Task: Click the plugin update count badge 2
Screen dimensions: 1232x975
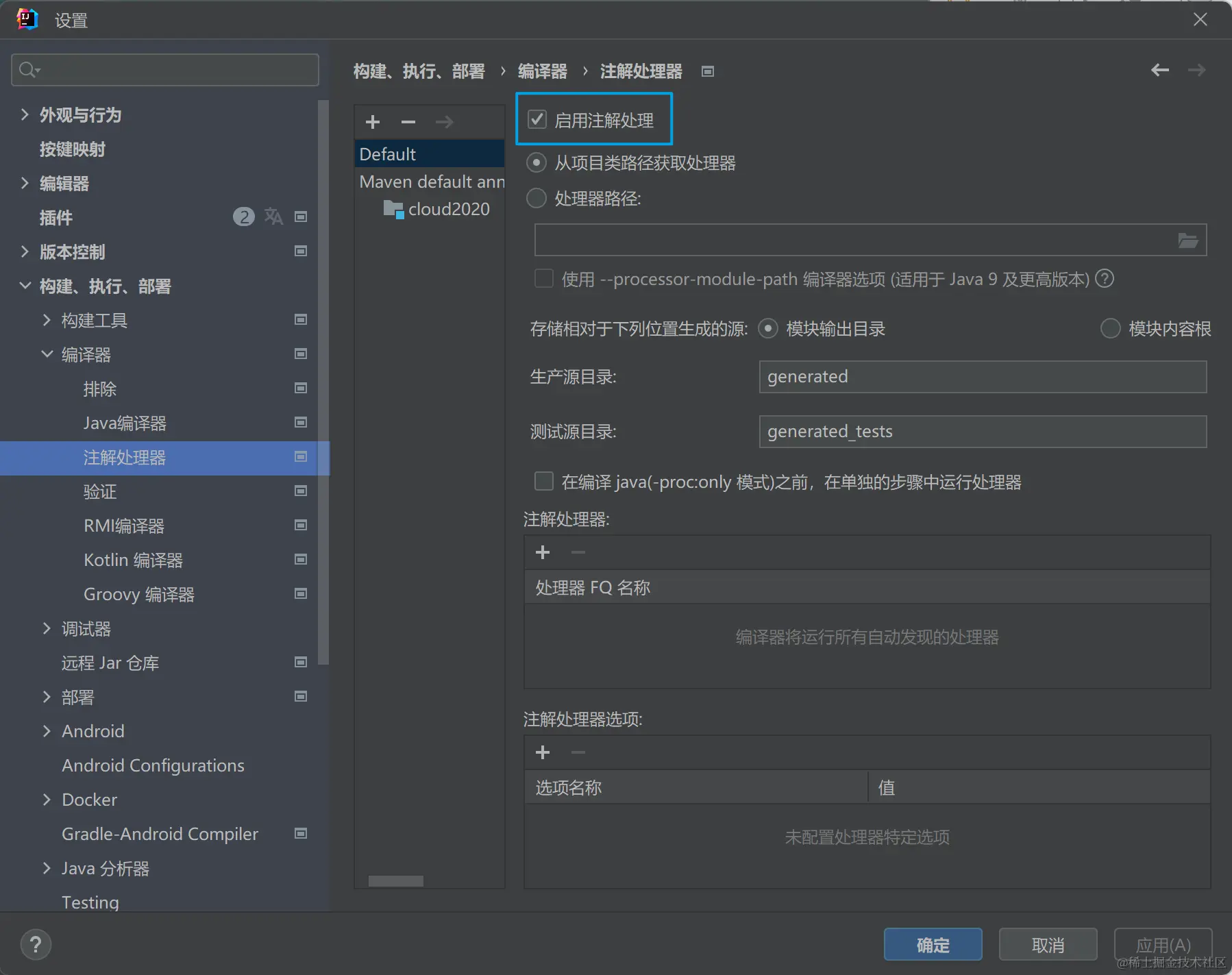Action: click(x=243, y=217)
